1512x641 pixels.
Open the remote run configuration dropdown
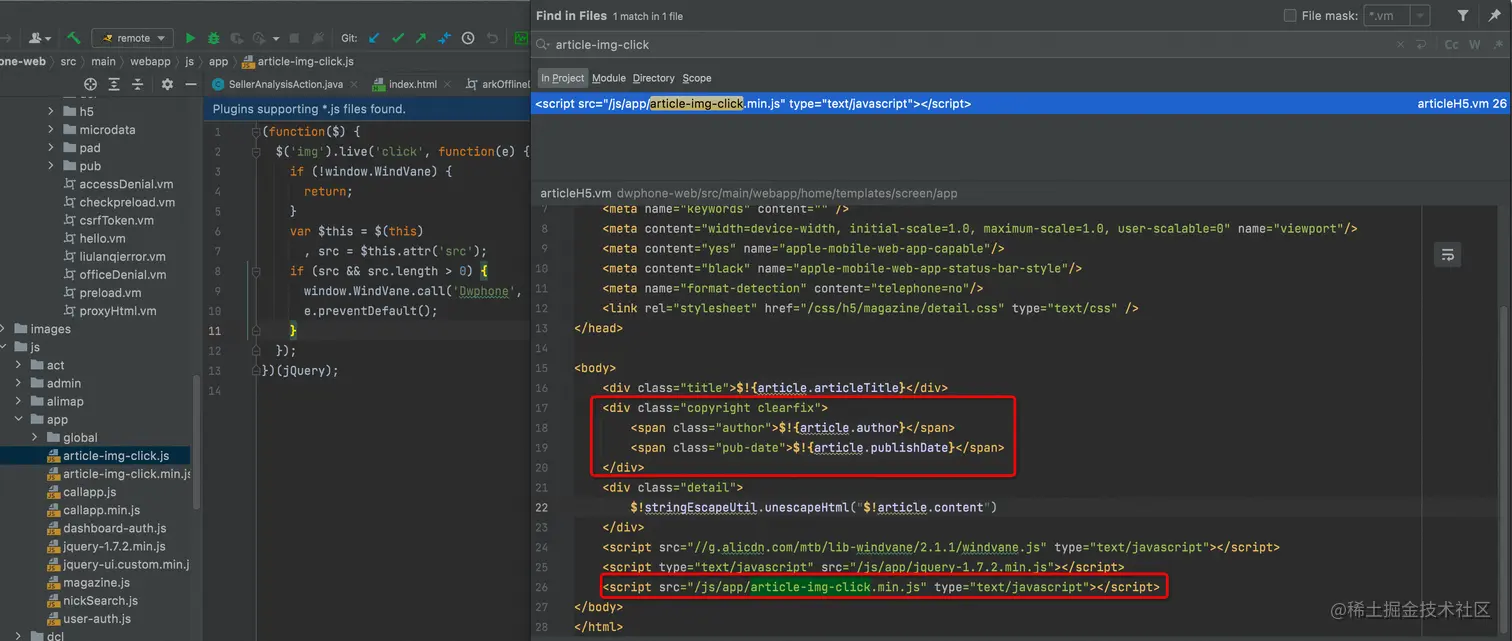pyautogui.click(x=132, y=38)
